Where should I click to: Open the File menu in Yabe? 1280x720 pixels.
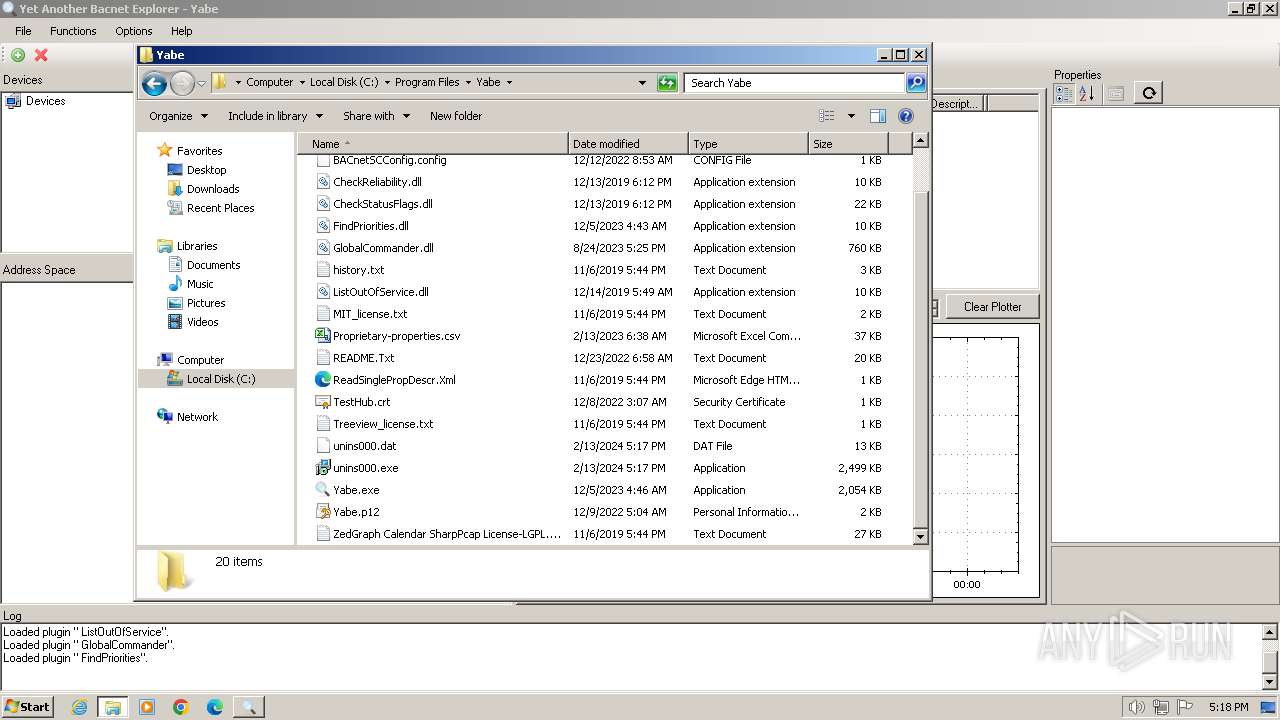pyautogui.click(x=23, y=31)
